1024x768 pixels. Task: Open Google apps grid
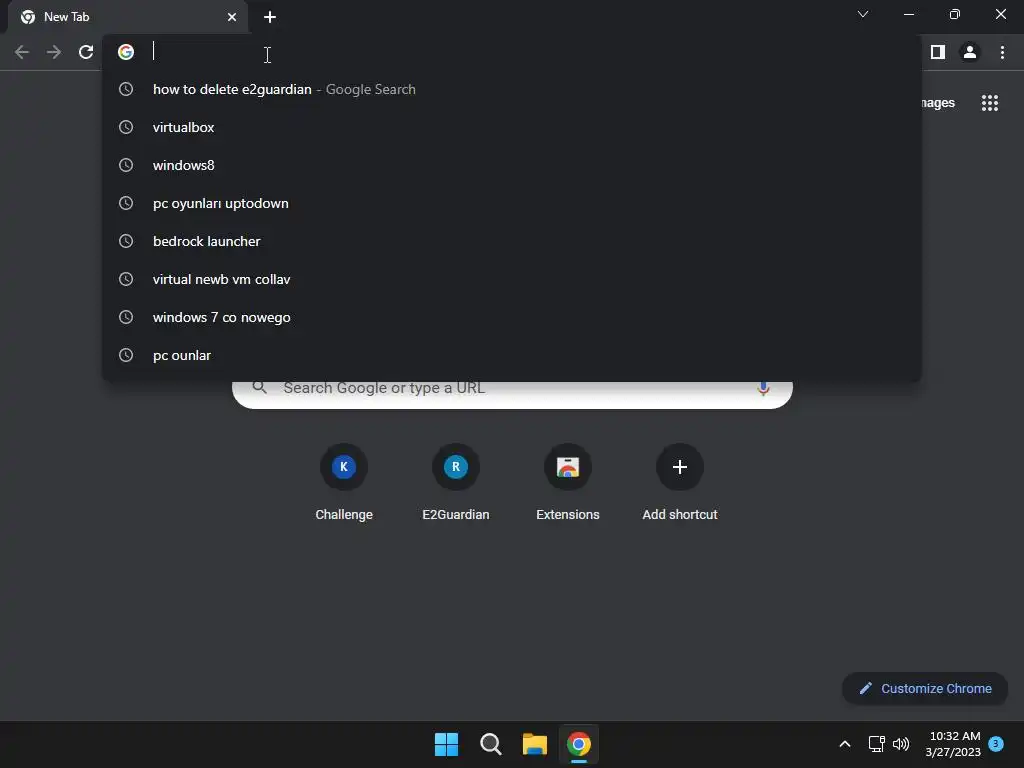[990, 103]
